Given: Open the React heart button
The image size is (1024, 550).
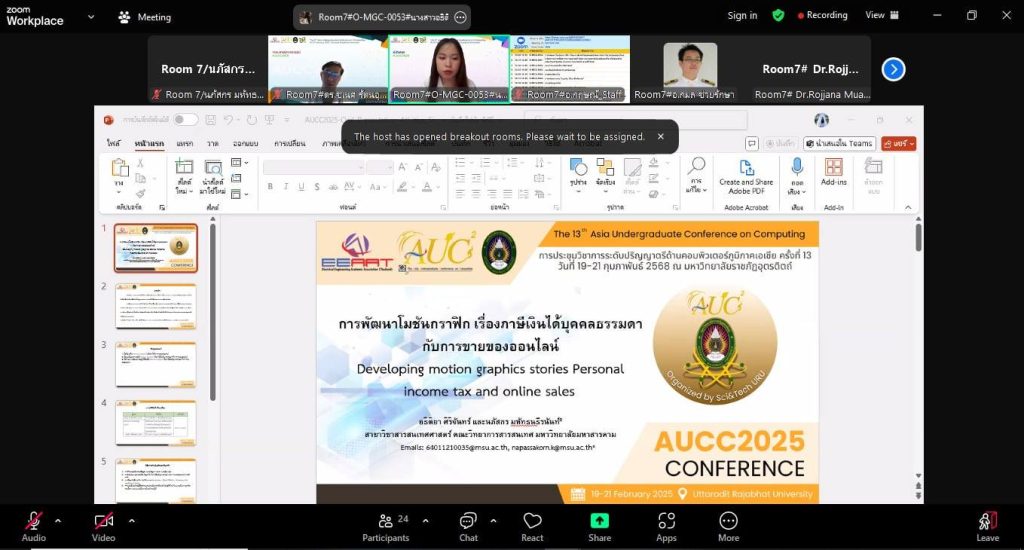Looking at the screenshot, I should (x=532, y=526).
